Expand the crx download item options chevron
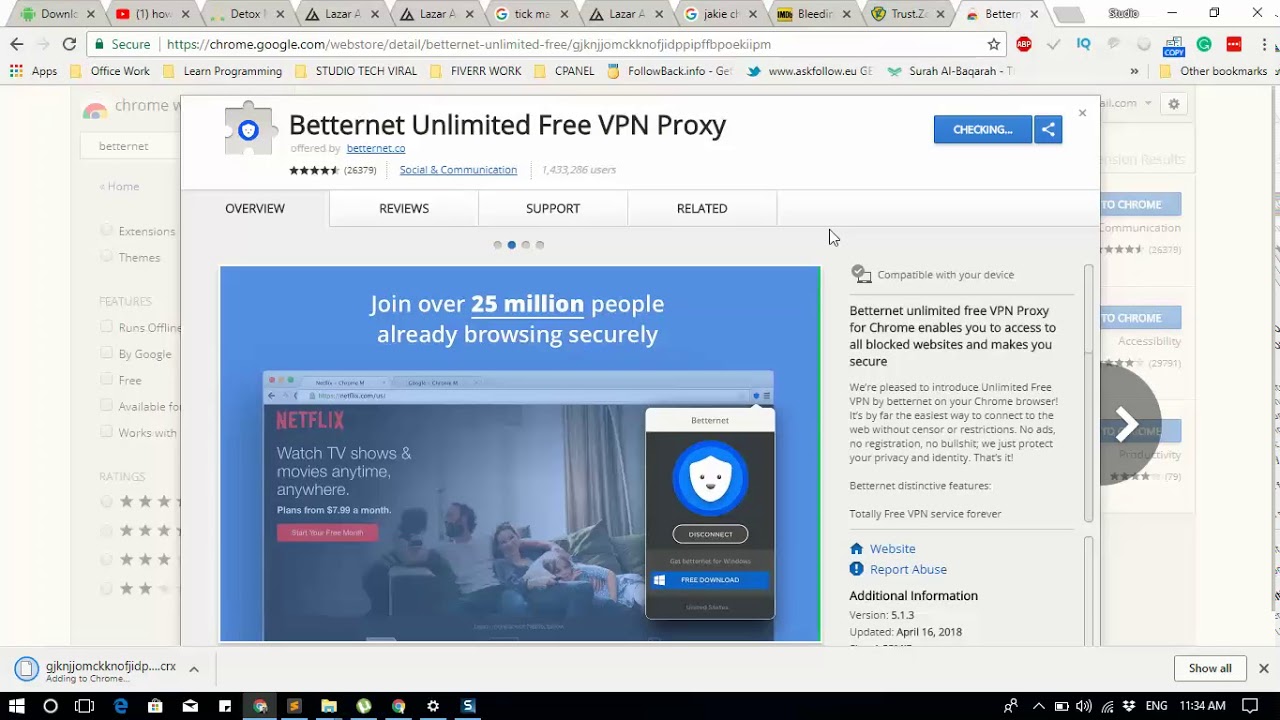The height and width of the screenshot is (720, 1280). click(x=194, y=669)
